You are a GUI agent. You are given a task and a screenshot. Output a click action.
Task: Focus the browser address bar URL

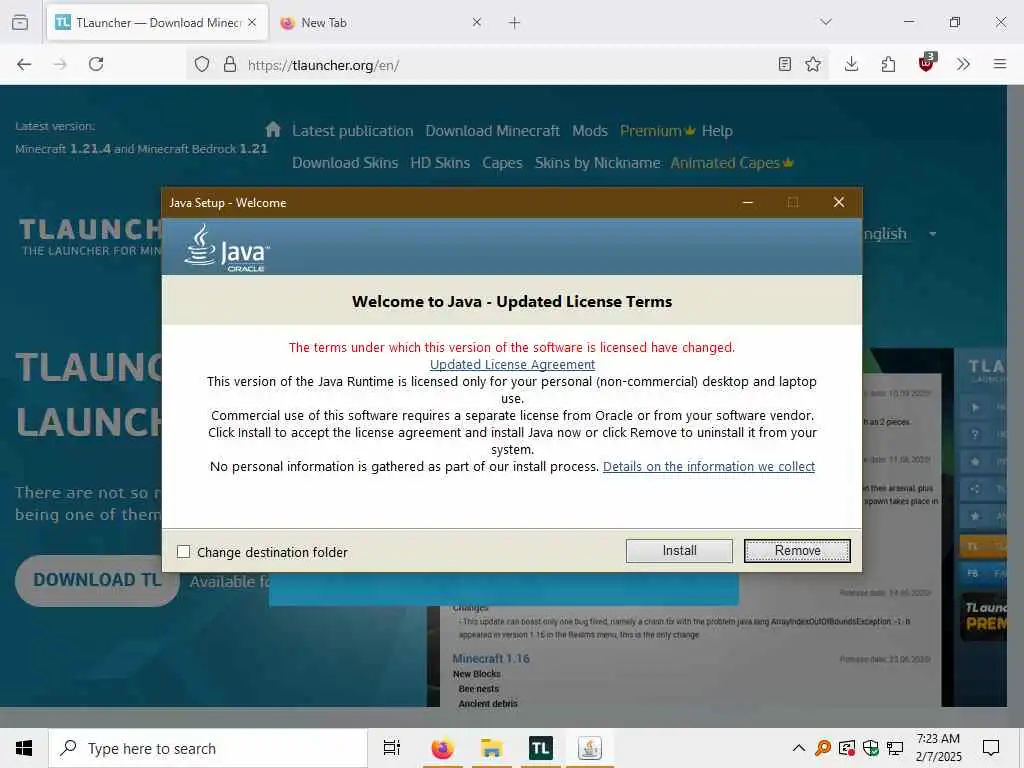click(x=509, y=65)
